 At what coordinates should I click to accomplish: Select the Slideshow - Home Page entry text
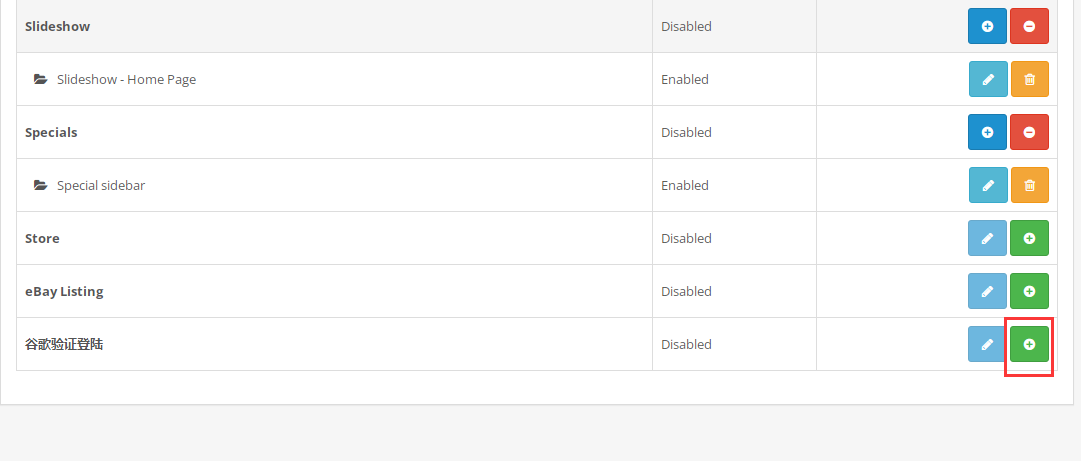[x=127, y=79]
